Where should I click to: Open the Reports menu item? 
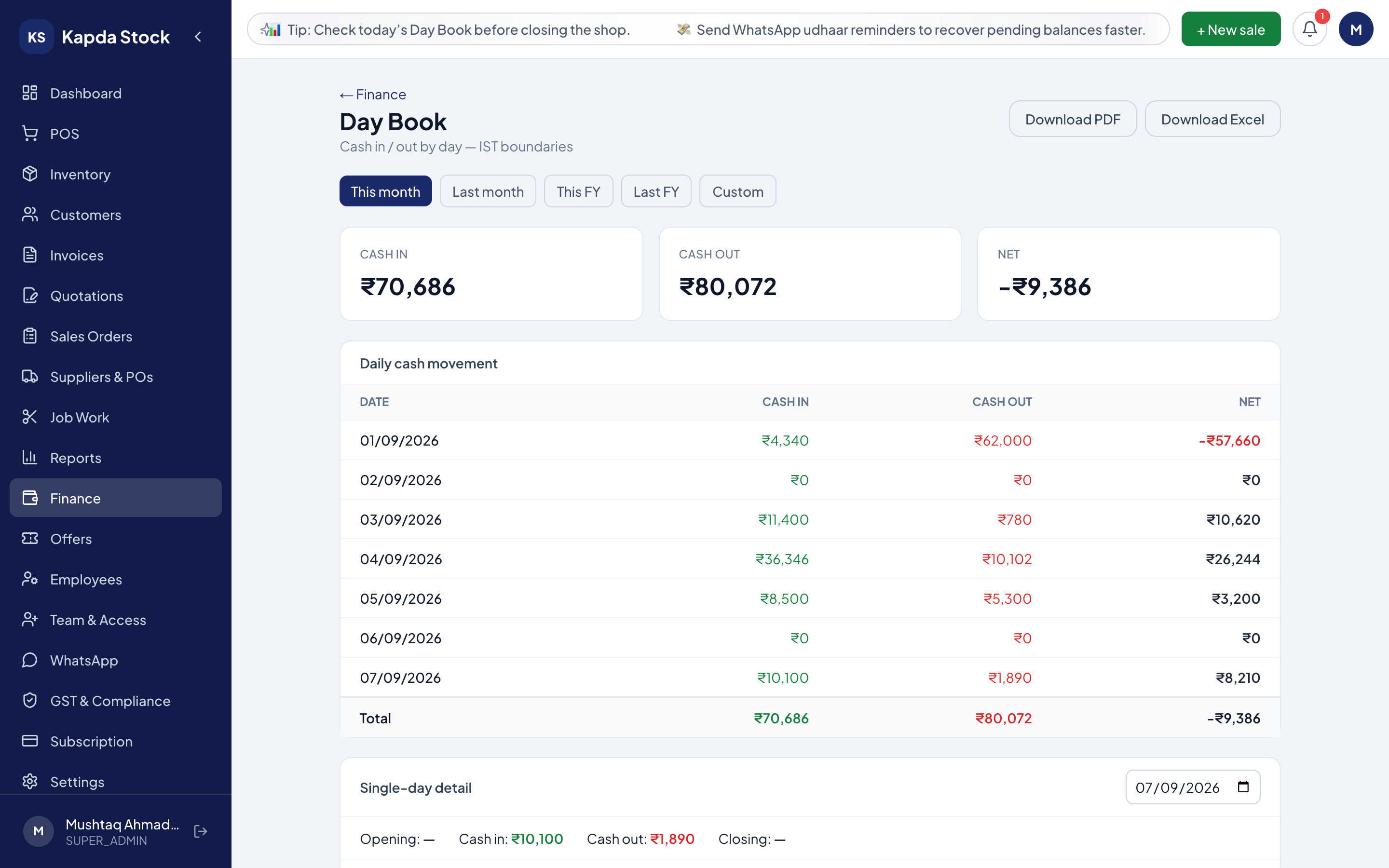pyautogui.click(x=115, y=458)
